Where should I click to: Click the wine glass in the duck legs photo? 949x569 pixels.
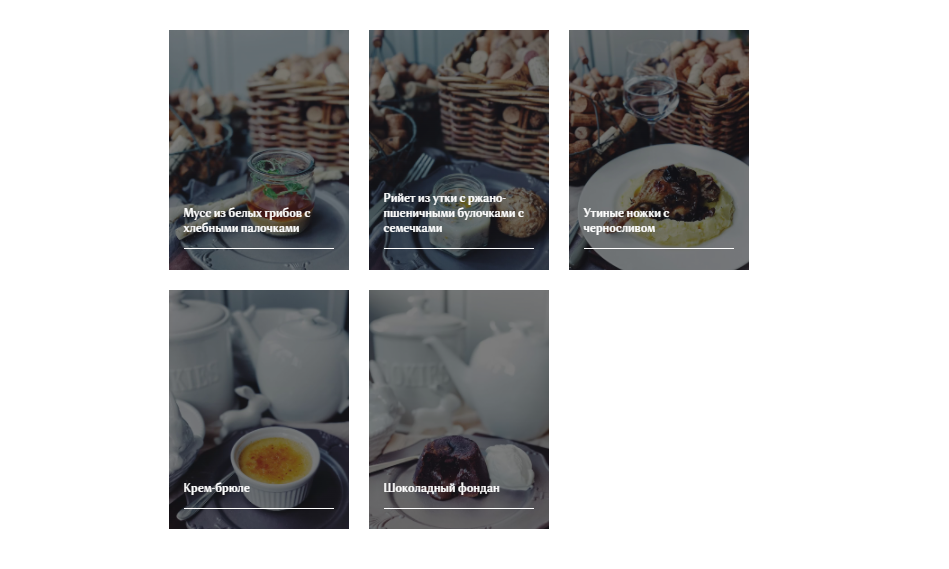pyautogui.click(x=650, y=91)
